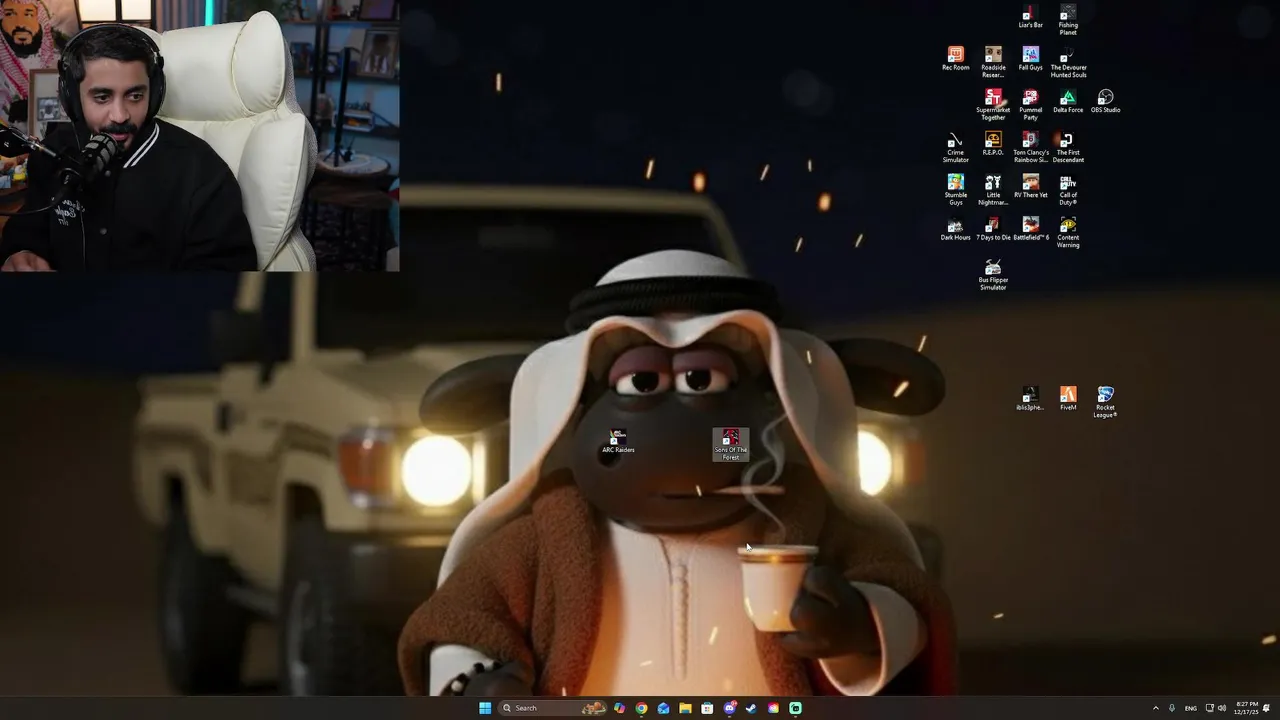Image resolution: width=1280 pixels, height=720 pixels.
Task: Open network settings from the tray
Action: pos(1209,708)
